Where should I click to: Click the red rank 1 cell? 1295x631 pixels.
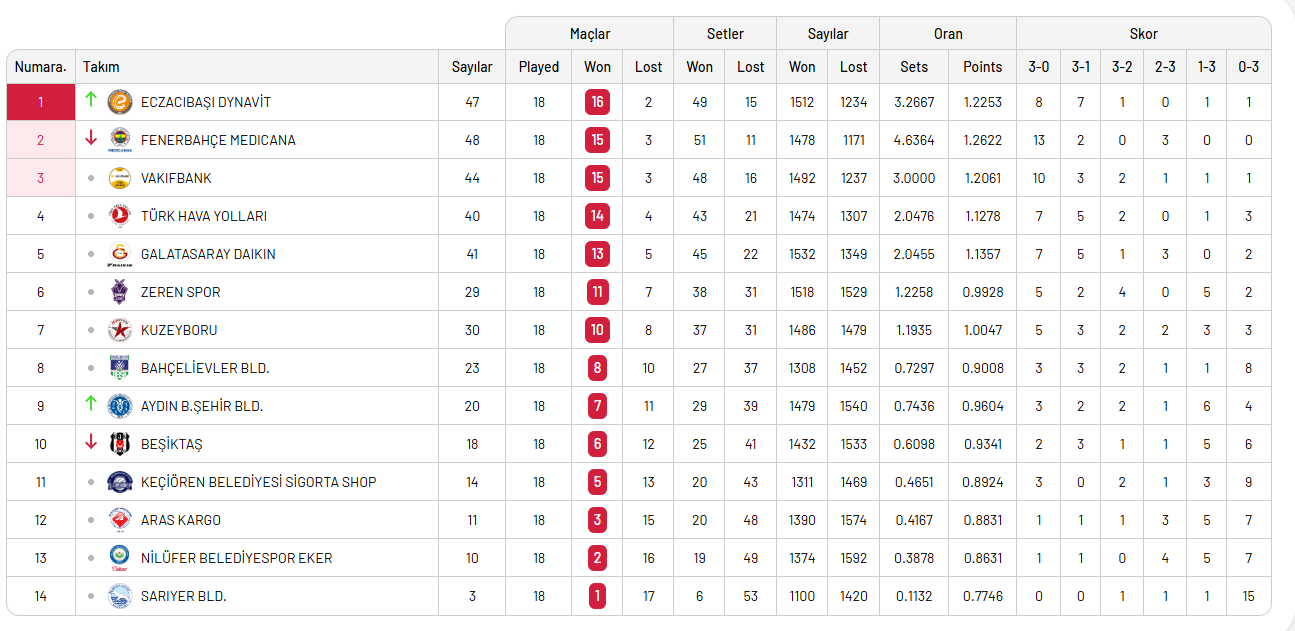41,102
